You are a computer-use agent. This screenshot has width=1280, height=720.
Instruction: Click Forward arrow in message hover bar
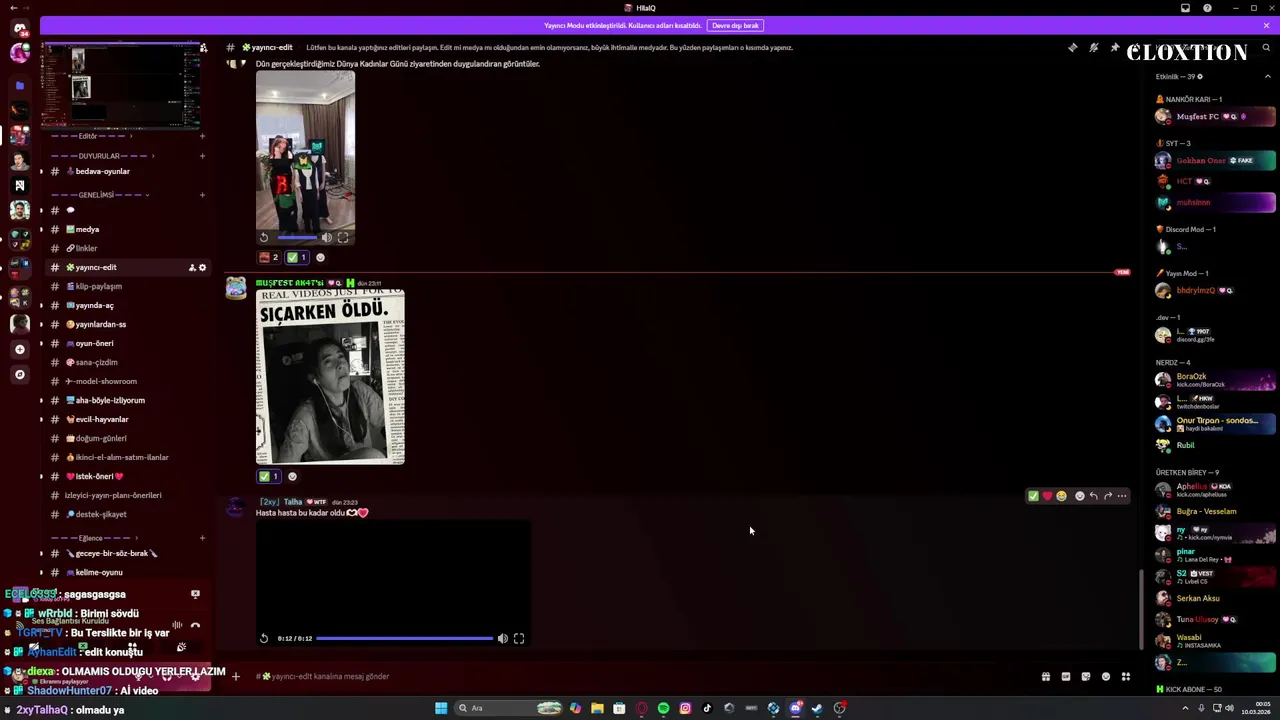1108,496
